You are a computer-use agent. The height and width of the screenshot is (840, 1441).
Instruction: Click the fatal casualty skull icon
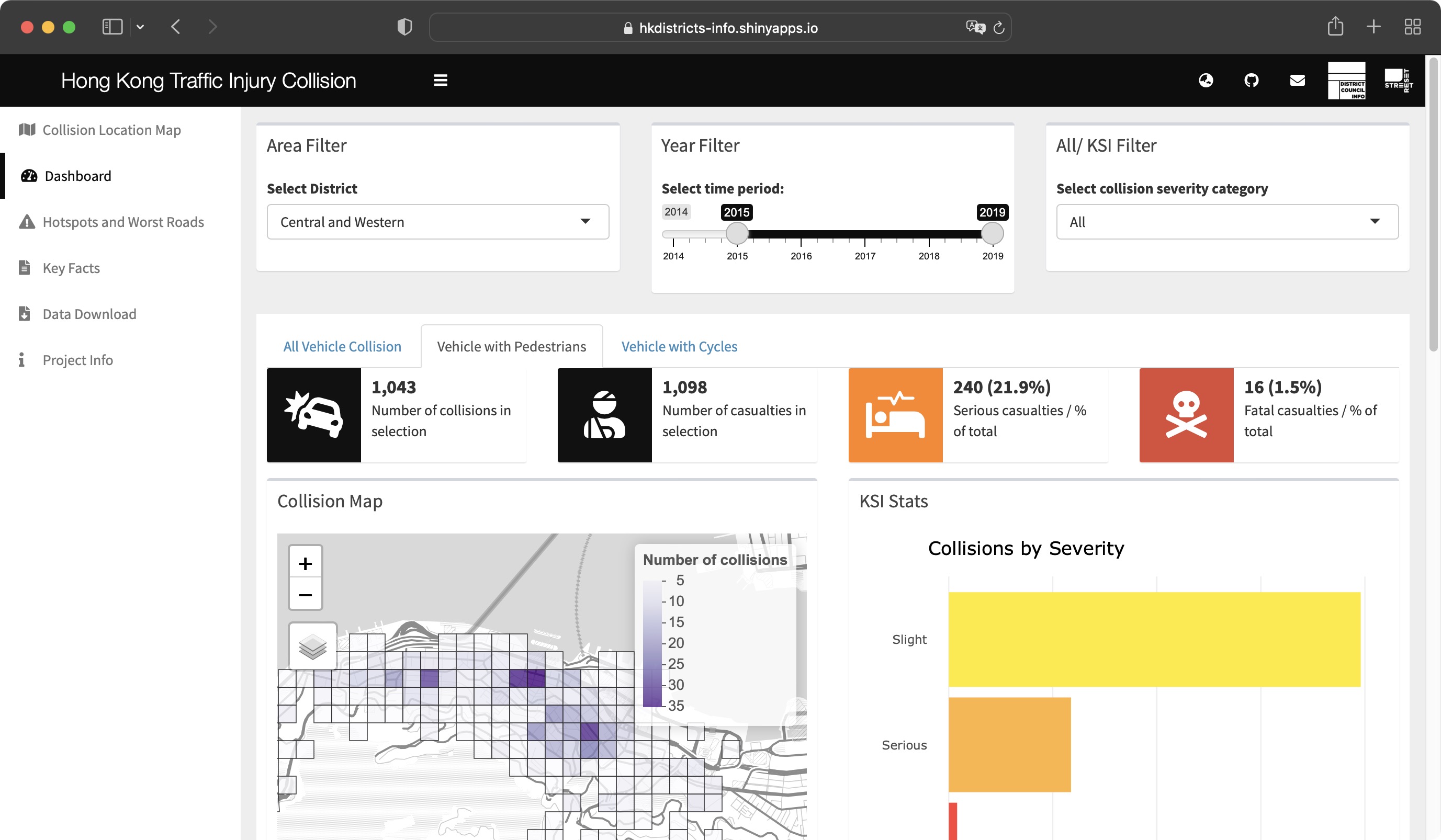tap(1186, 414)
